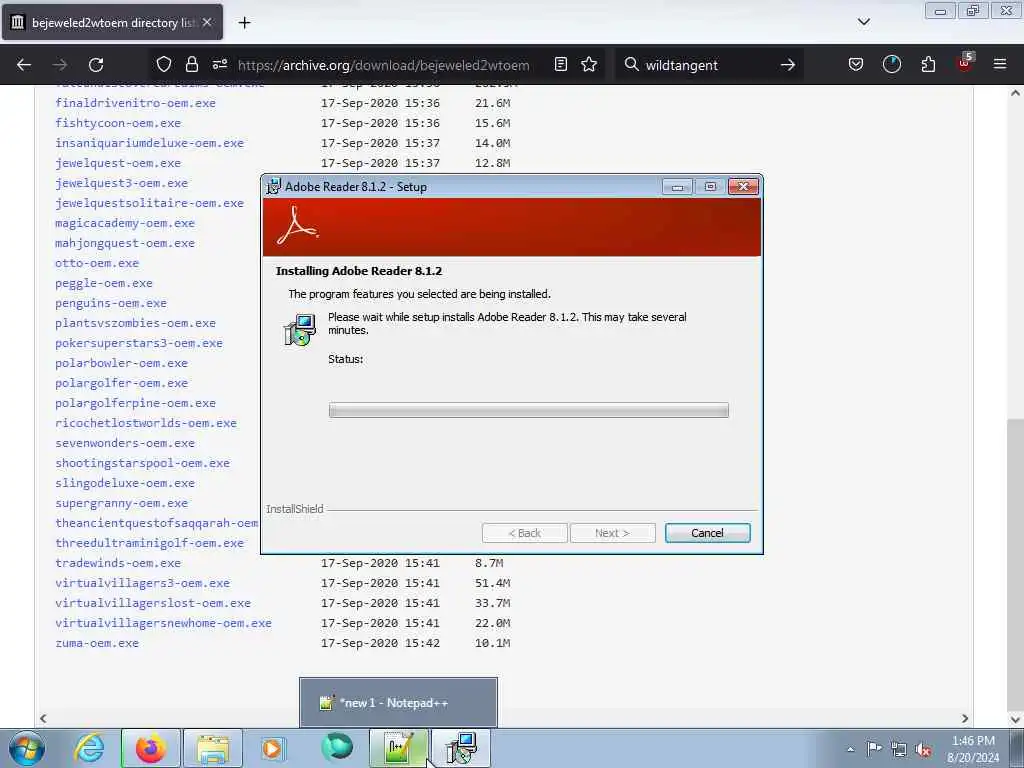Image resolution: width=1024 pixels, height=768 pixels.
Task: Open Firefox hamburger menu
Action: click(999, 64)
